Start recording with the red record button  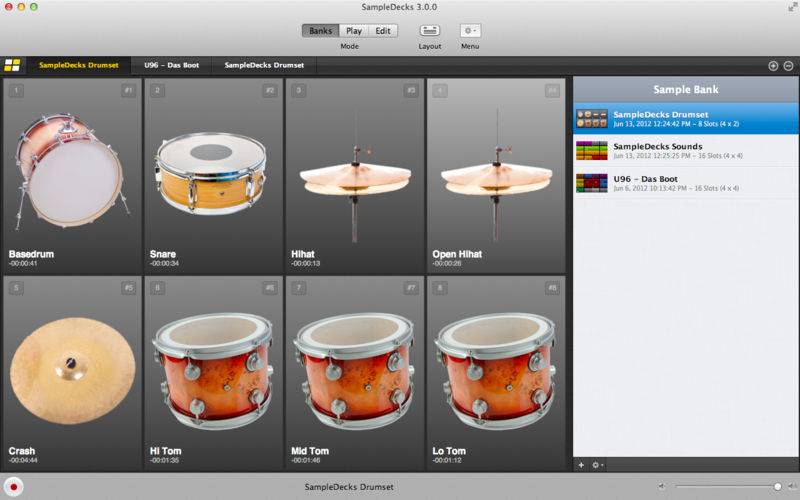coord(14,487)
